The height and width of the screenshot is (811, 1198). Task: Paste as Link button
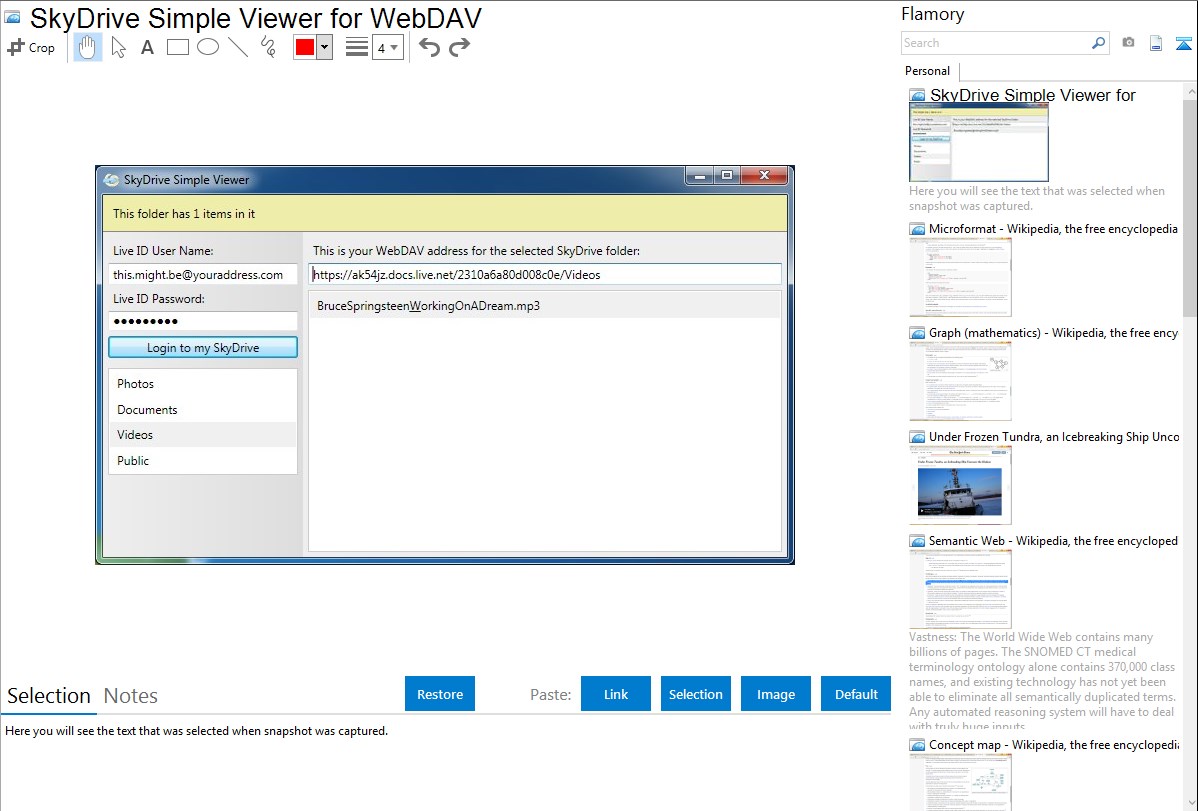pos(616,694)
